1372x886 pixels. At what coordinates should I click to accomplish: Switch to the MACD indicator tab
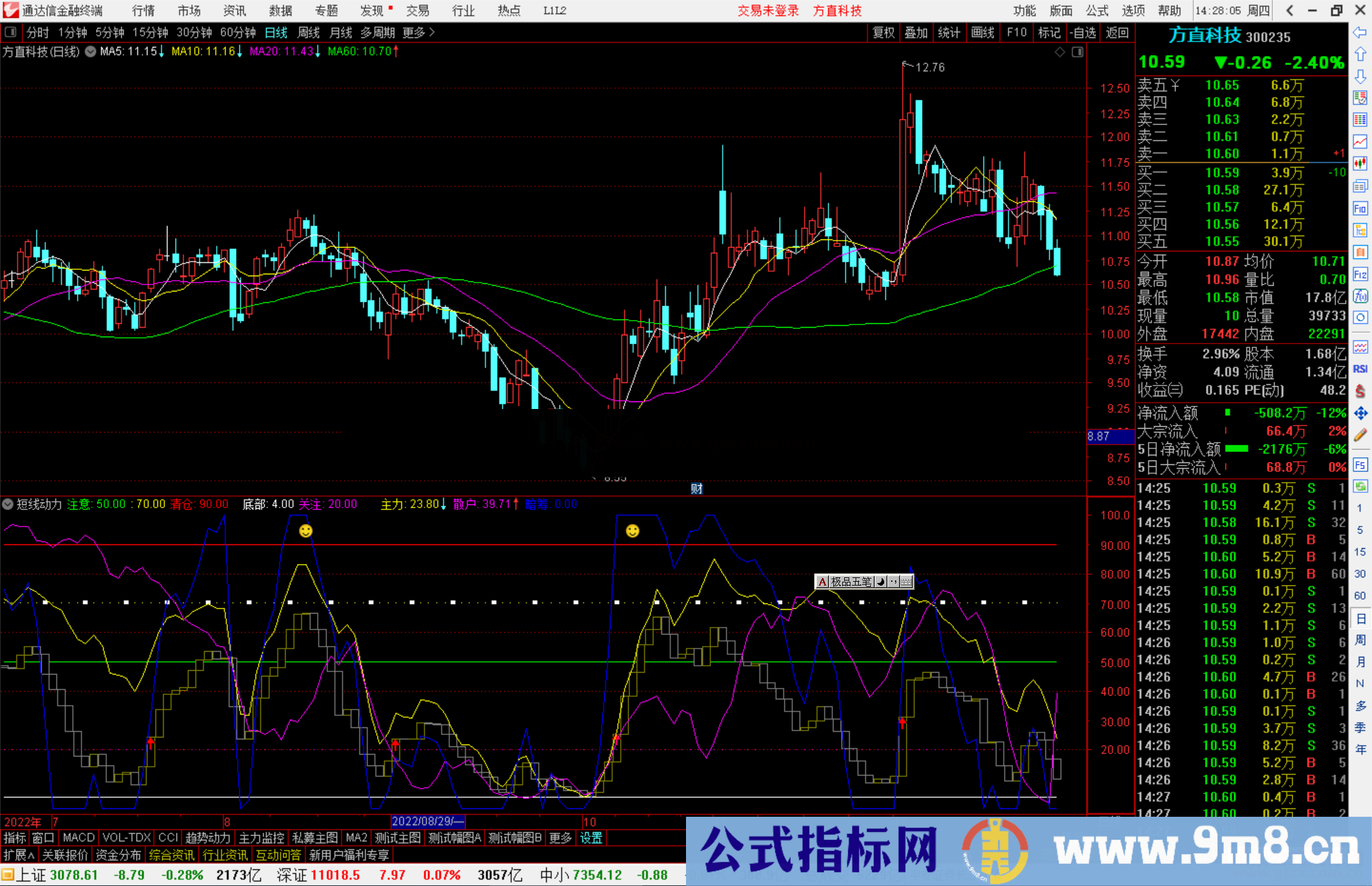pos(78,838)
